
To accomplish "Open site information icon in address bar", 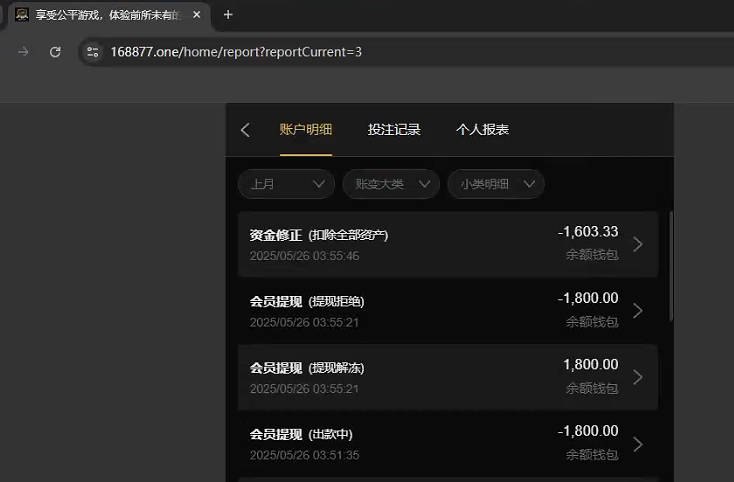I will [x=93, y=52].
